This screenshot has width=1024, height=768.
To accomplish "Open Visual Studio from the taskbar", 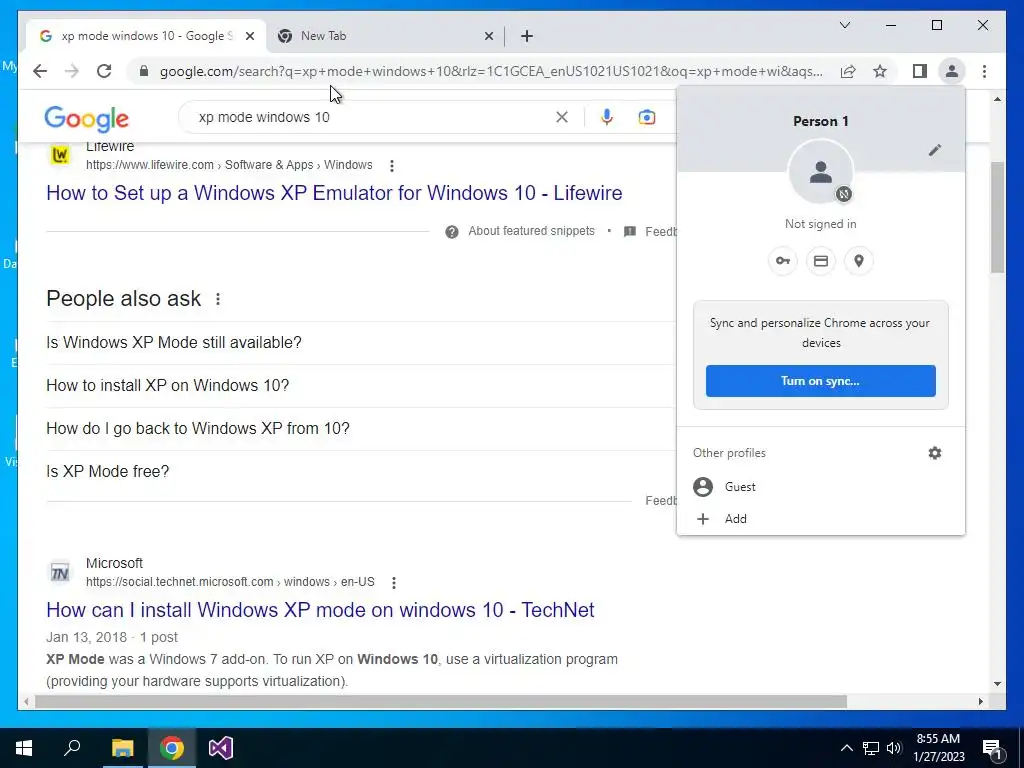I will click(x=221, y=748).
